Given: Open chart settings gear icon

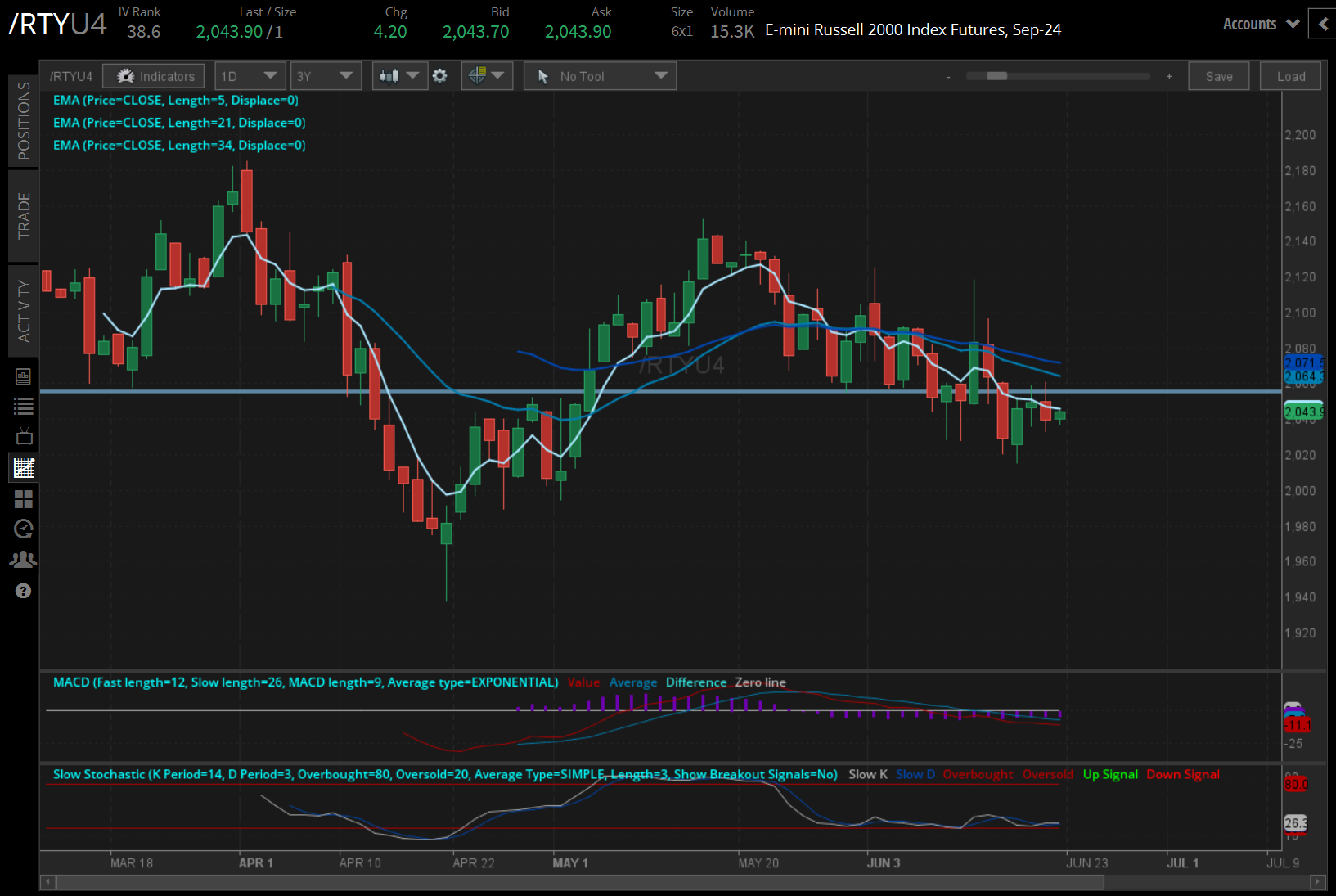Looking at the screenshot, I should 440,76.
